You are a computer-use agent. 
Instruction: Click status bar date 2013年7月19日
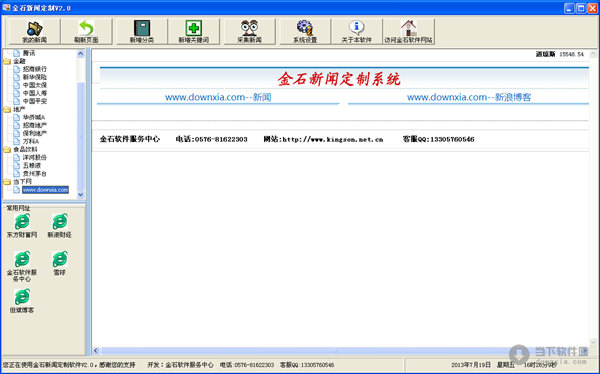point(471,365)
